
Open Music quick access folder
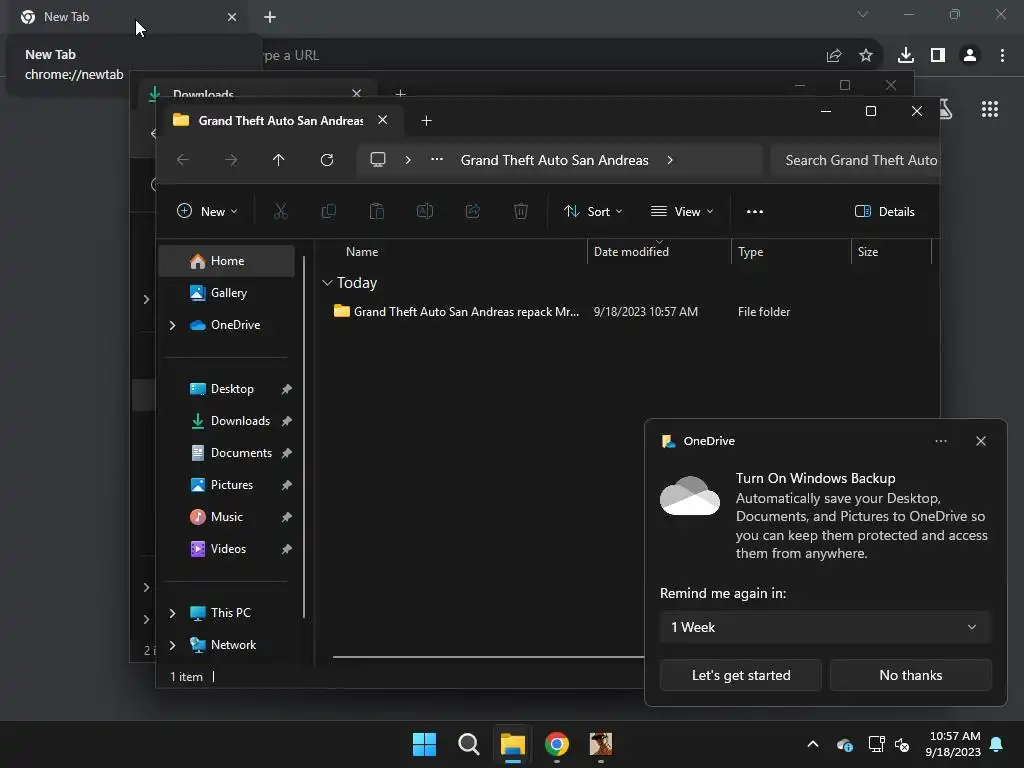click(227, 517)
